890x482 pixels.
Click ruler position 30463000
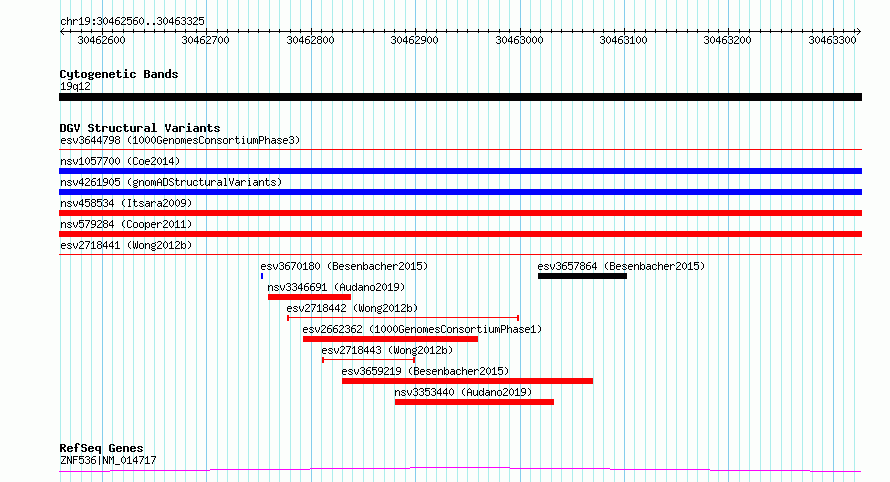(x=519, y=40)
